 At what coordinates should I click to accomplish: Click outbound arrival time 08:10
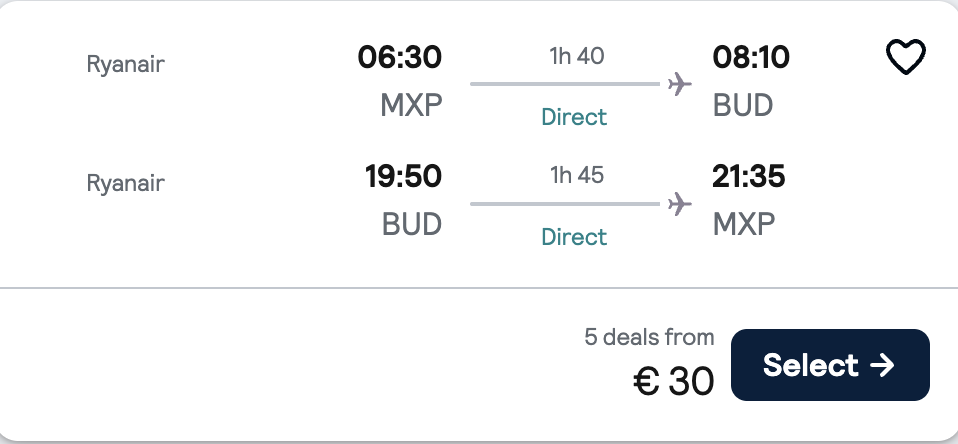(751, 58)
